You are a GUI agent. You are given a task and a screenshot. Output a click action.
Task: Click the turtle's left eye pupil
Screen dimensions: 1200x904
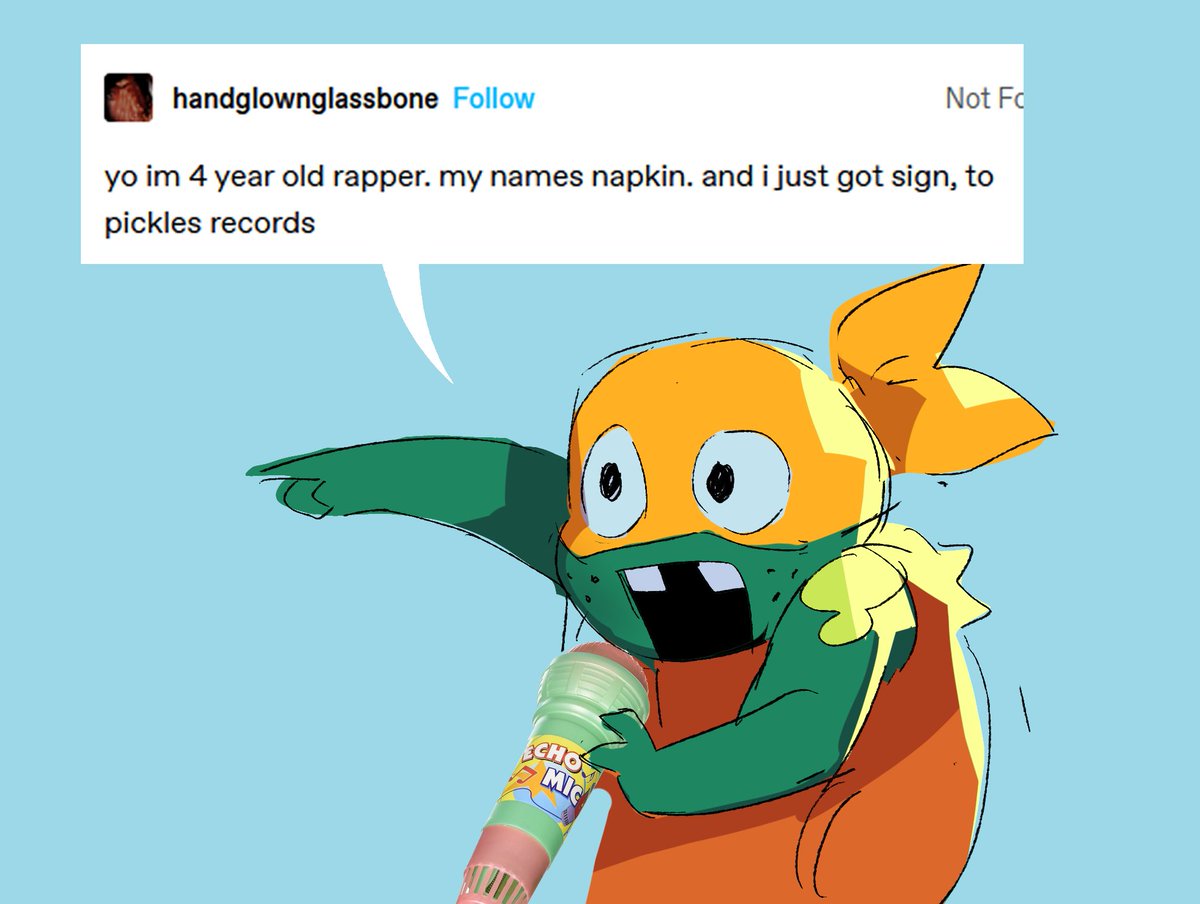click(x=609, y=480)
